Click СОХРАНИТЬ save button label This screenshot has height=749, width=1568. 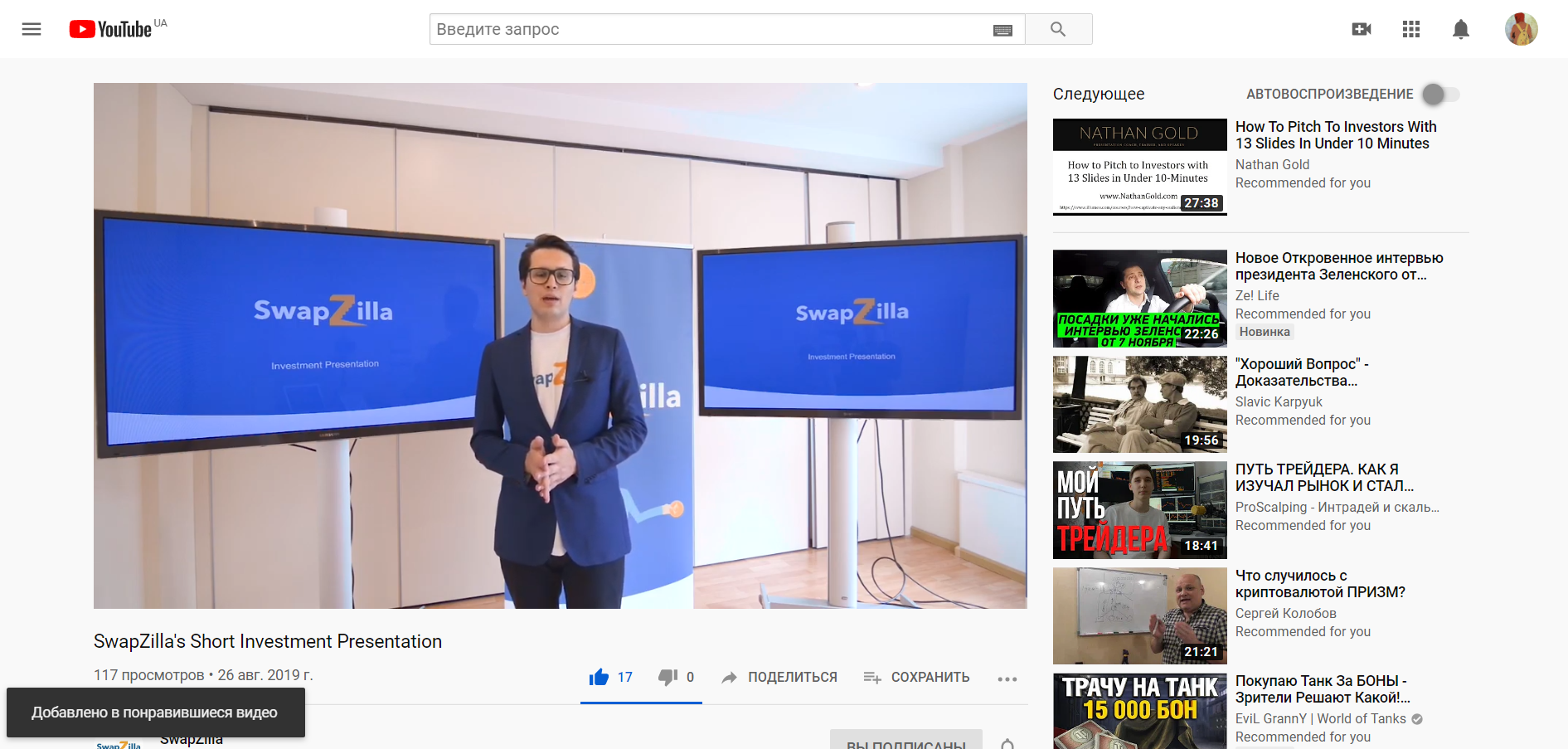coord(930,677)
